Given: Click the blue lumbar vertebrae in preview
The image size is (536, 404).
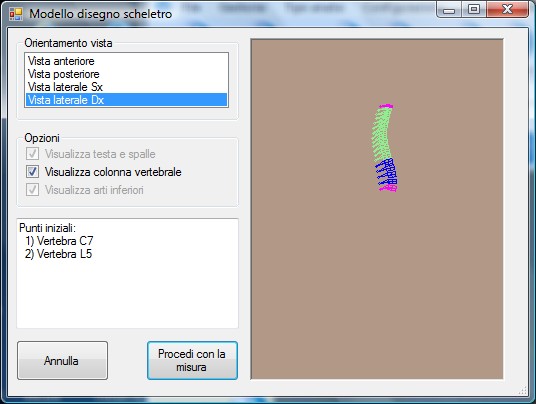Looking at the screenshot, I should [x=387, y=173].
